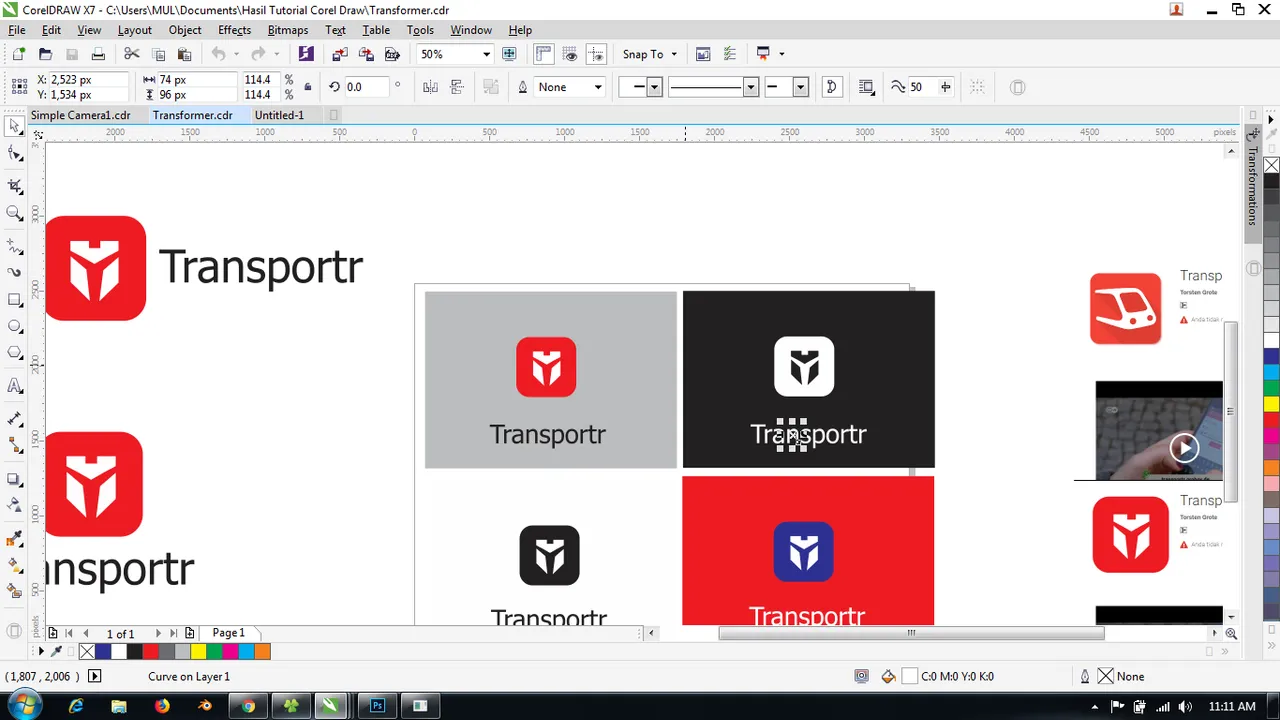Image resolution: width=1280 pixels, height=720 pixels.
Task: Toggle the Show guidelines button
Action: tap(596, 54)
